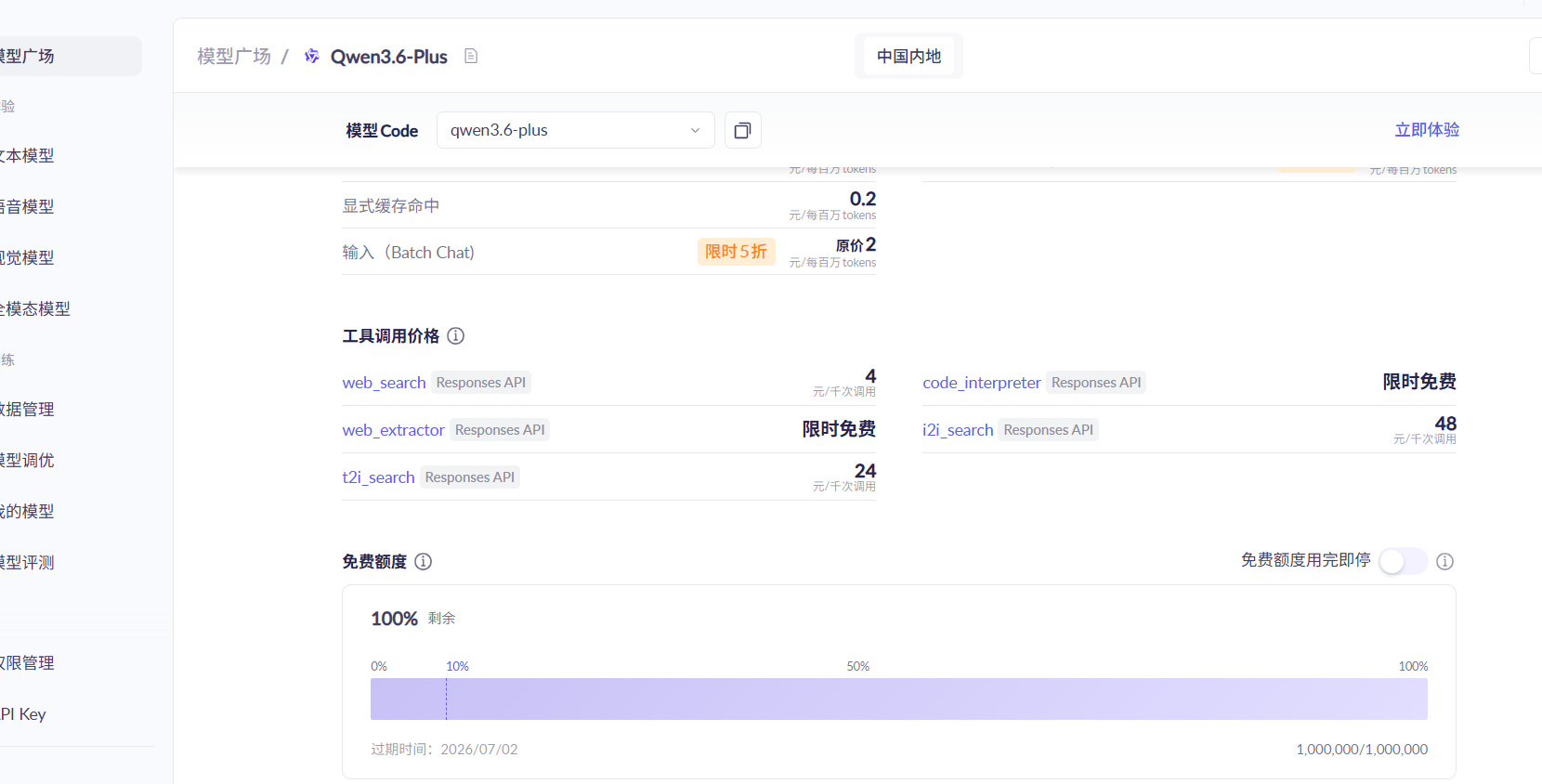Go to 模型广场 in the breadcrumb
The height and width of the screenshot is (784, 1542).
pos(234,57)
